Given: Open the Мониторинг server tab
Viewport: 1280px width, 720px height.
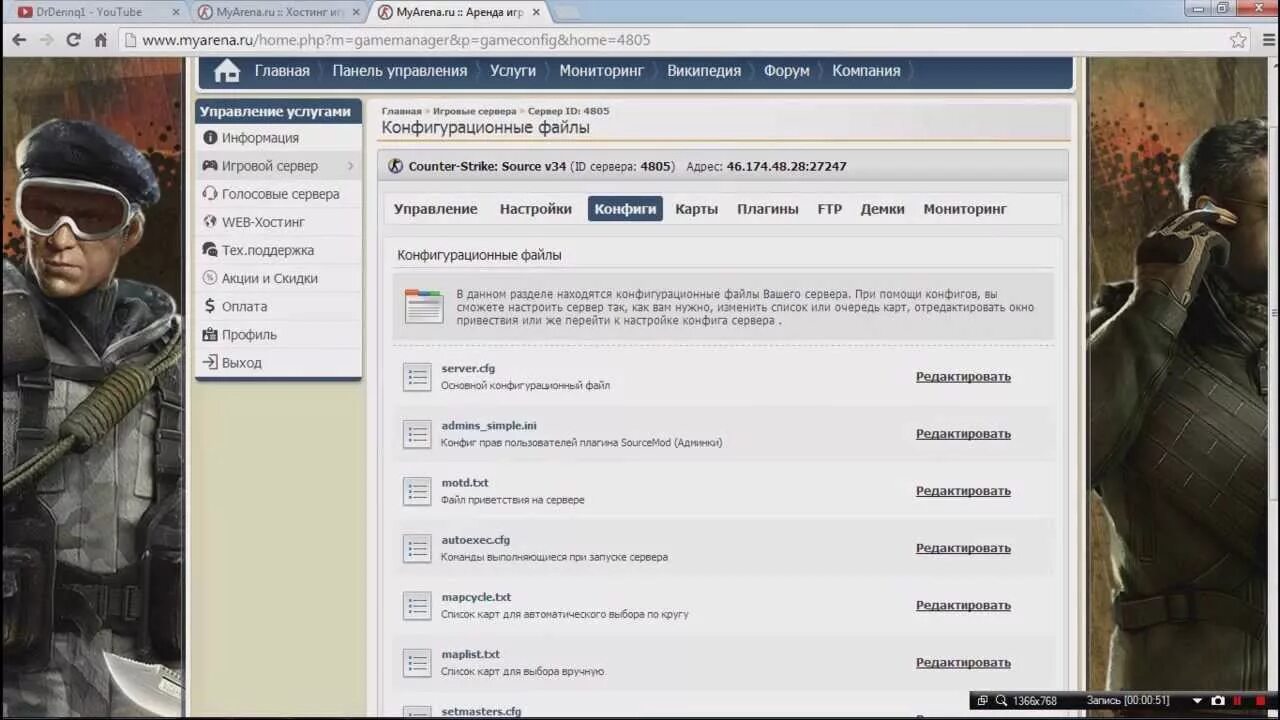Looking at the screenshot, I should [x=965, y=209].
